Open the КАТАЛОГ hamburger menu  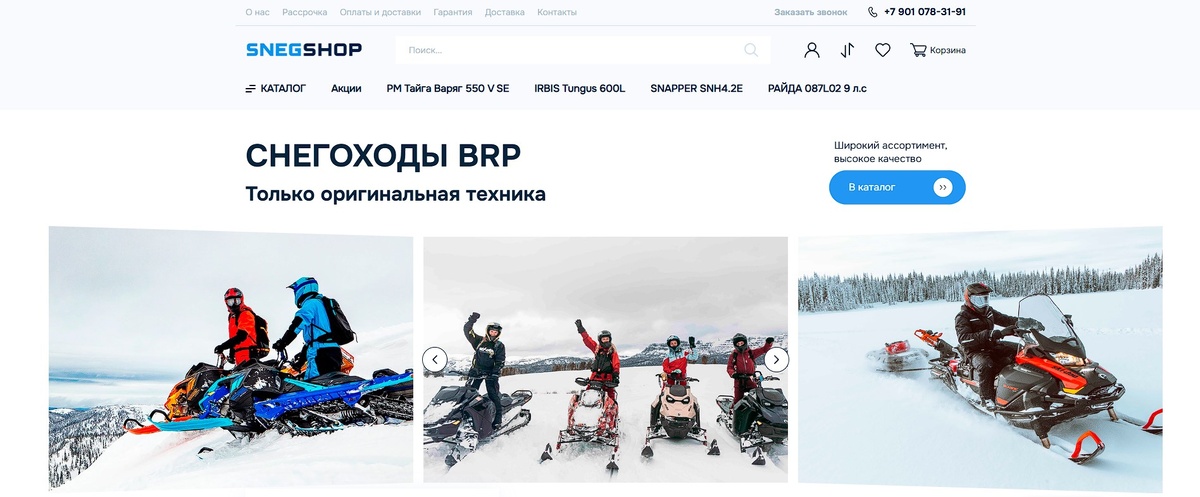(276, 89)
